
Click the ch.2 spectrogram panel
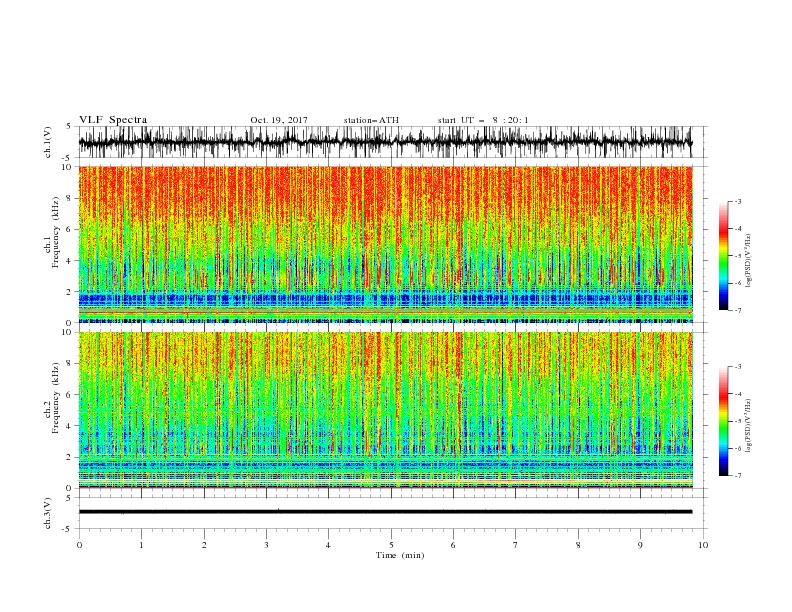385,410
